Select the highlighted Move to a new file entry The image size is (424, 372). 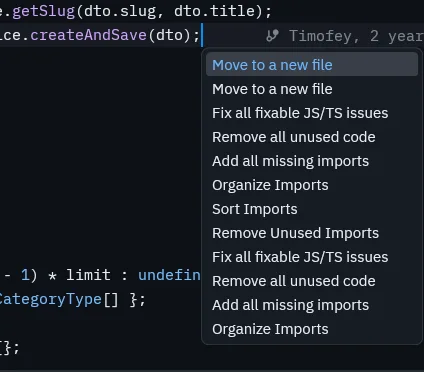click(x=312, y=65)
